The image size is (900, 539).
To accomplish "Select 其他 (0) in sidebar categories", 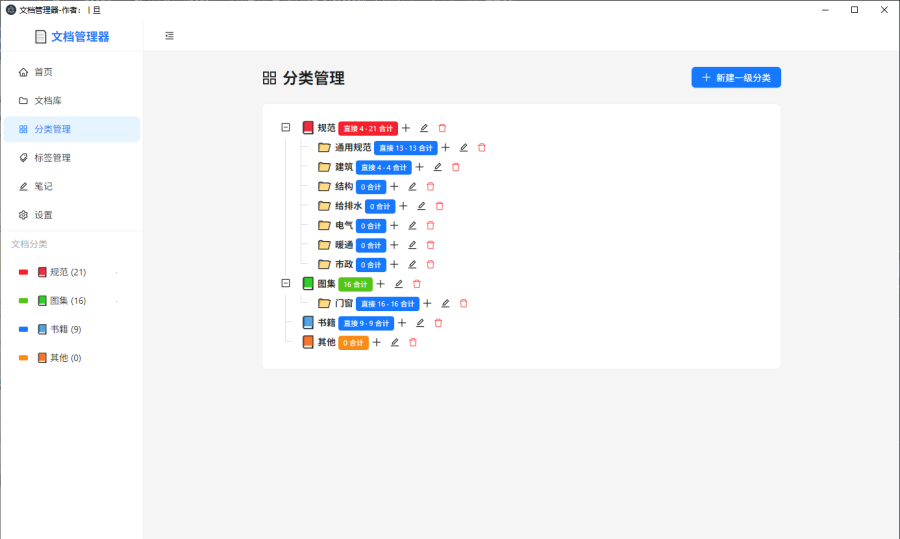I will click(72, 358).
